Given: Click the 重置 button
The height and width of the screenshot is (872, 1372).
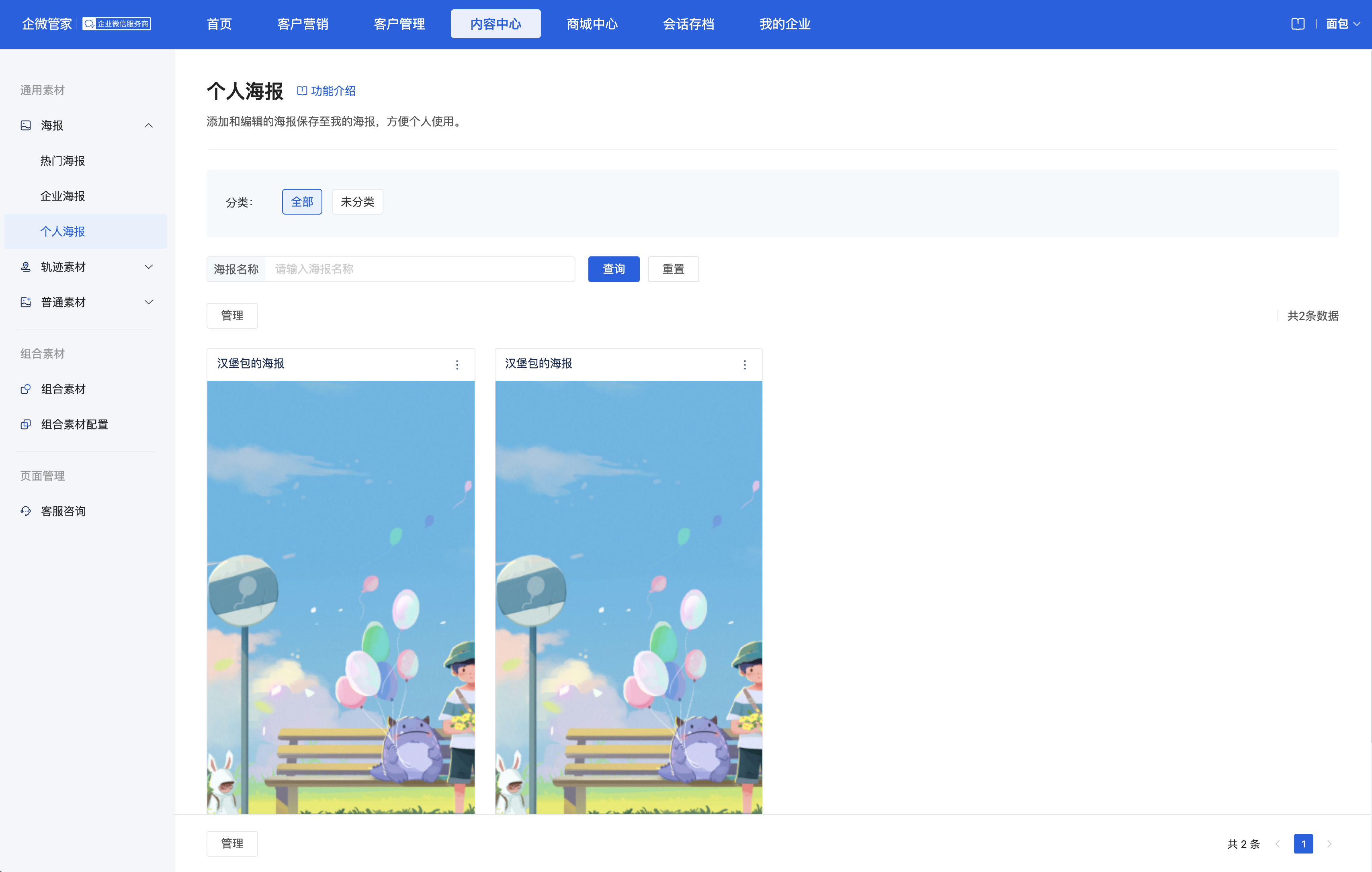Looking at the screenshot, I should (673, 269).
